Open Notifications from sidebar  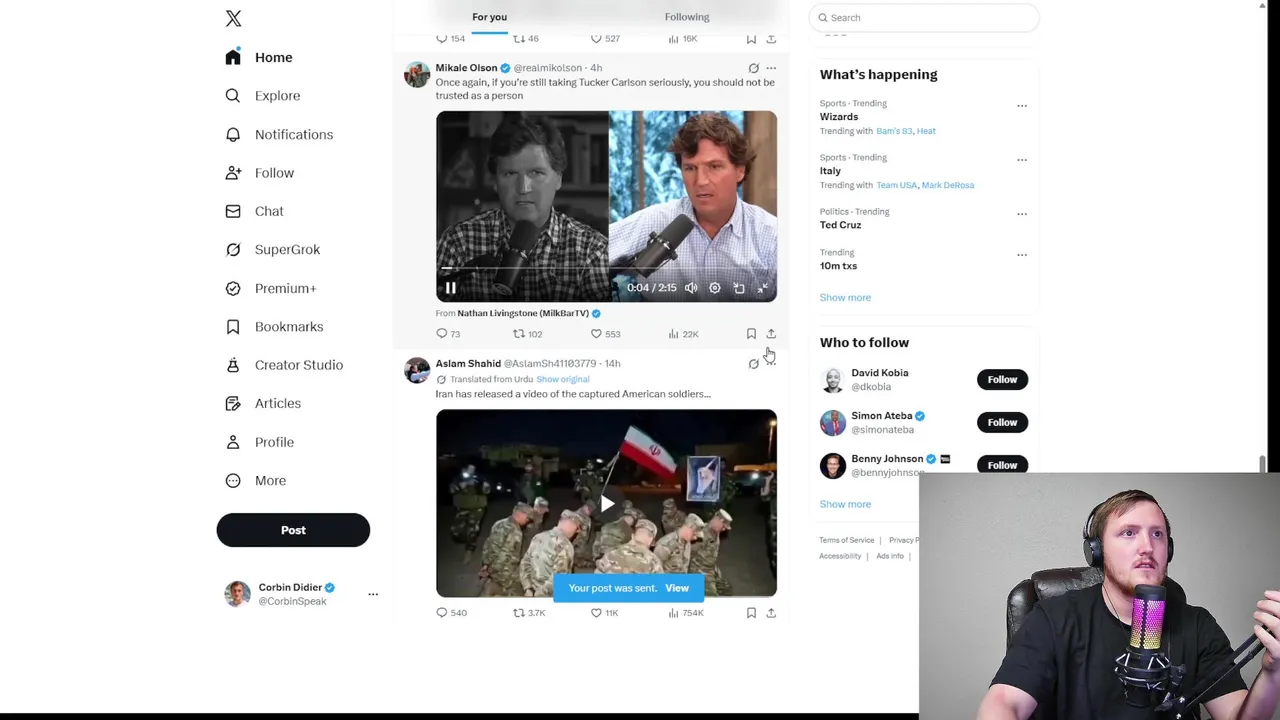(x=279, y=134)
